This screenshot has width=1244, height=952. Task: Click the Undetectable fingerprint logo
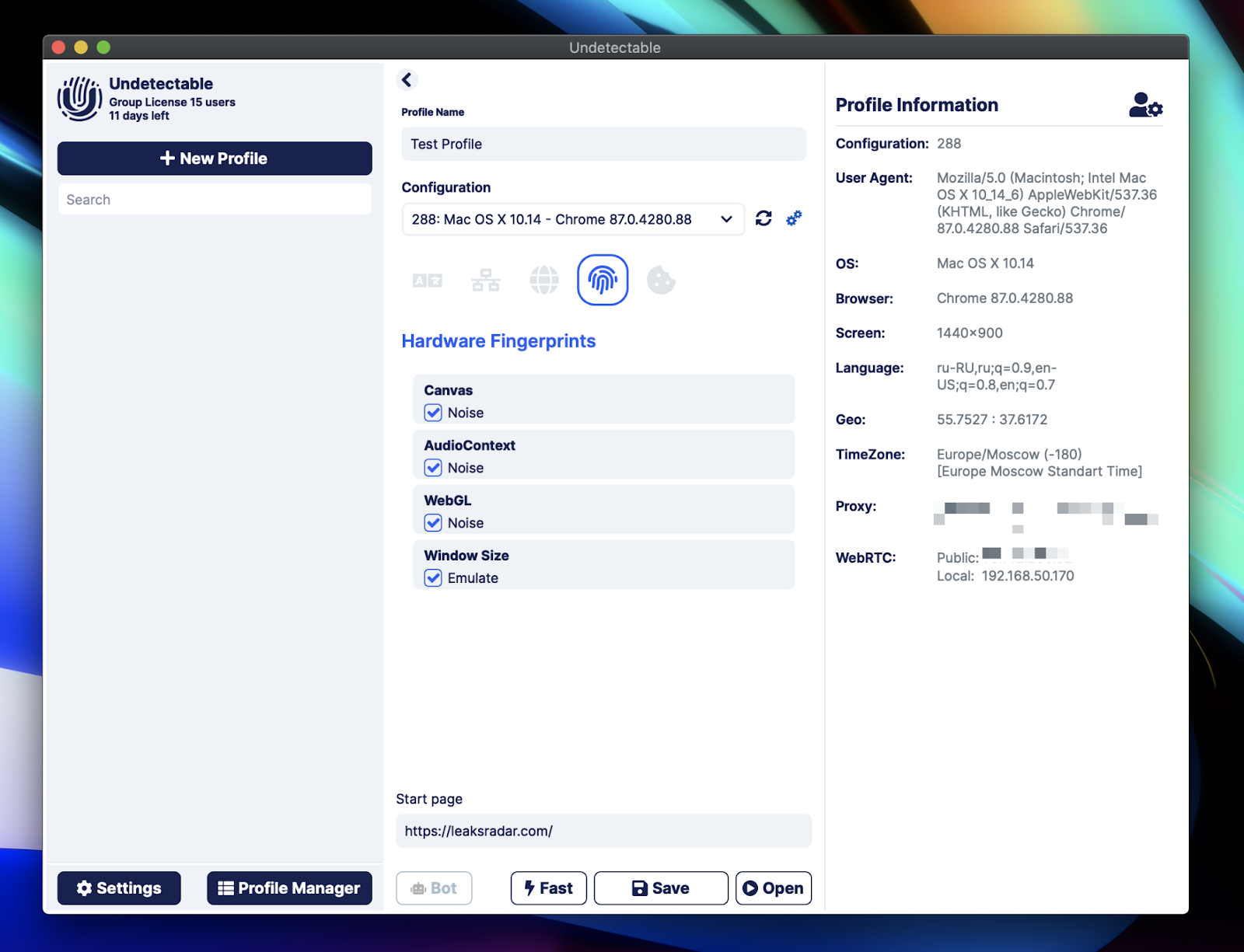(x=79, y=99)
